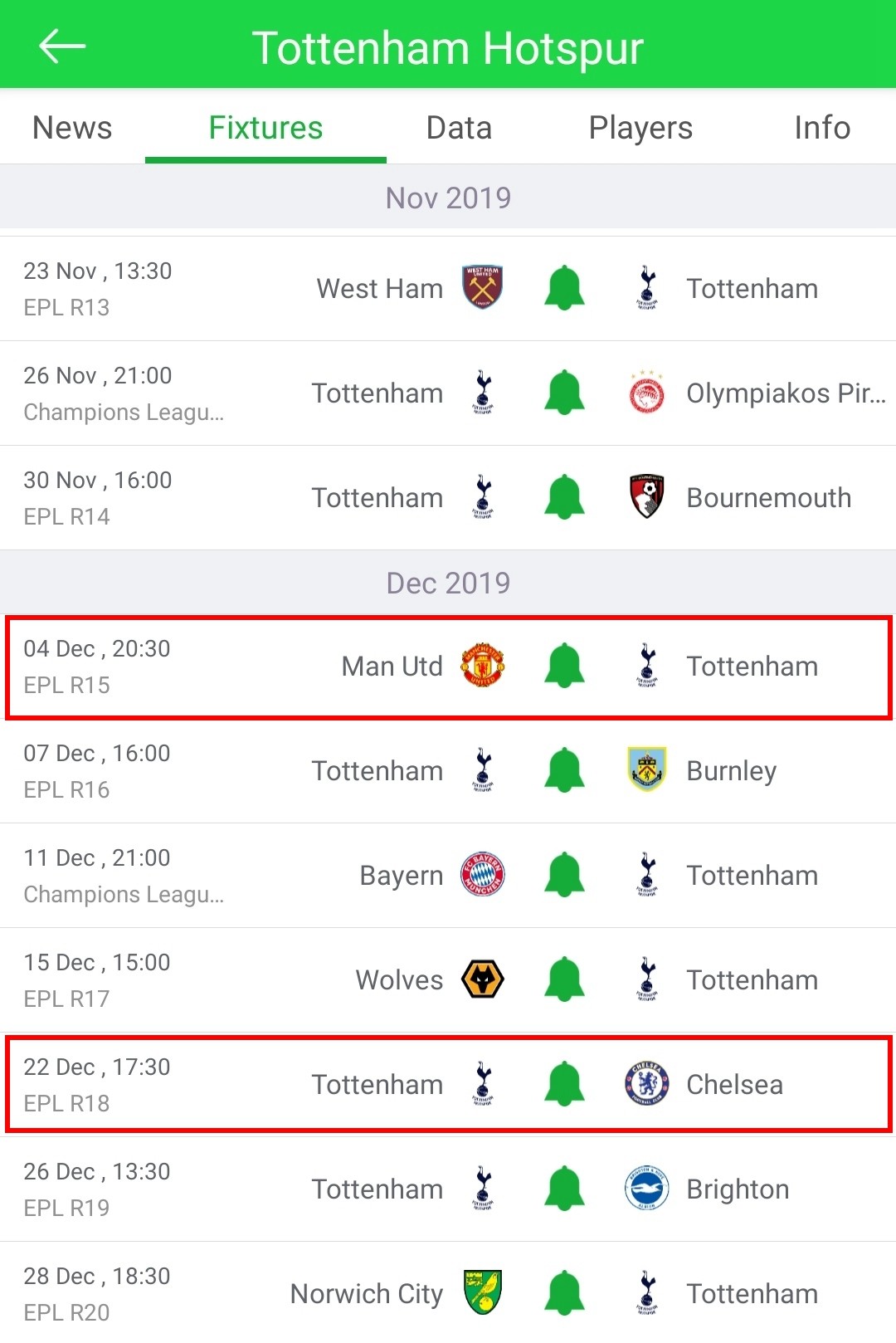The width and height of the screenshot is (896, 1343).
Task: Toggle bell alert for West Ham match
Action: 565,288
